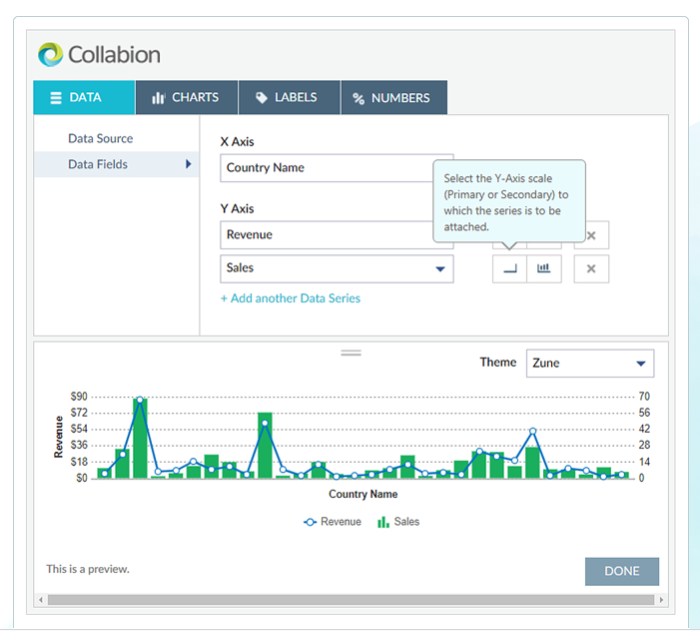
Task: Toggle the Revenue legend entry
Action: pyautogui.click(x=332, y=522)
